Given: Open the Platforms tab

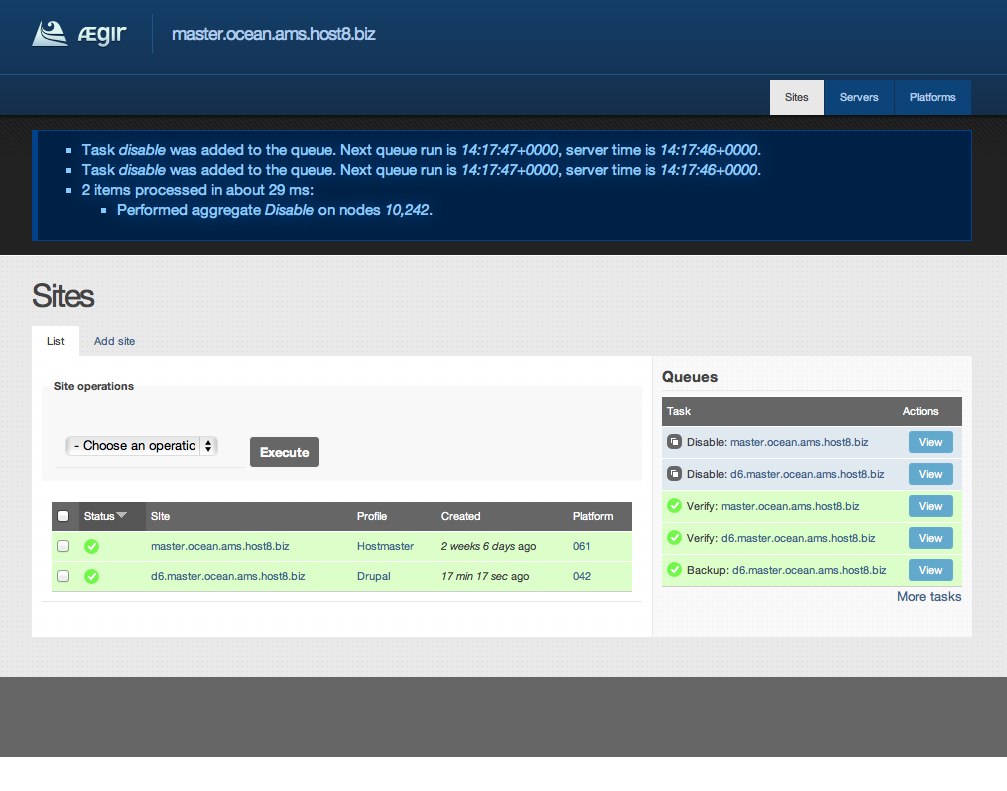Looking at the screenshot, I should click(x=932, y=98).
